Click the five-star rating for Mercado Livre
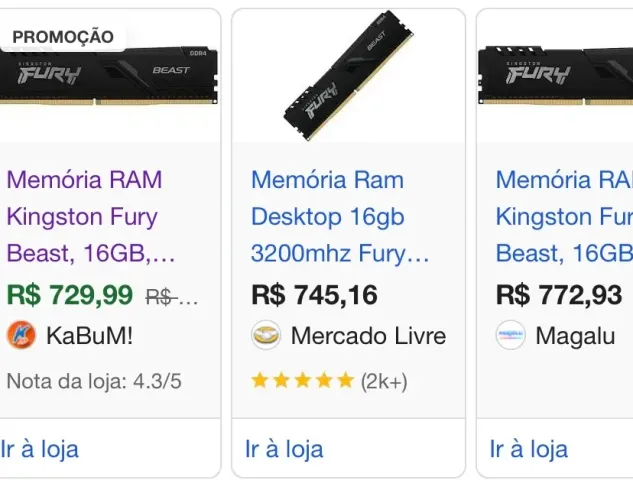 point(303,381)
